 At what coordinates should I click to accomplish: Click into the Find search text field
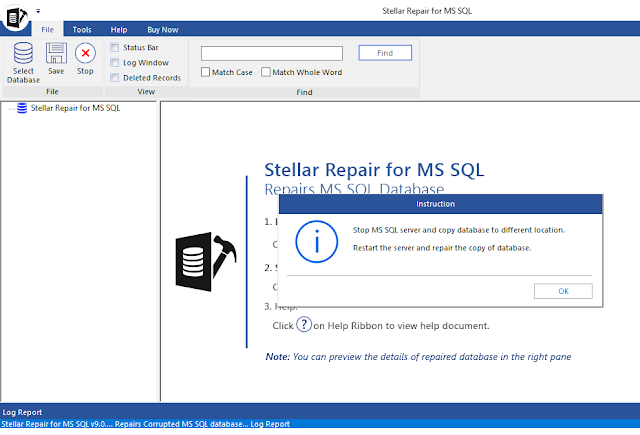point(272,53)
